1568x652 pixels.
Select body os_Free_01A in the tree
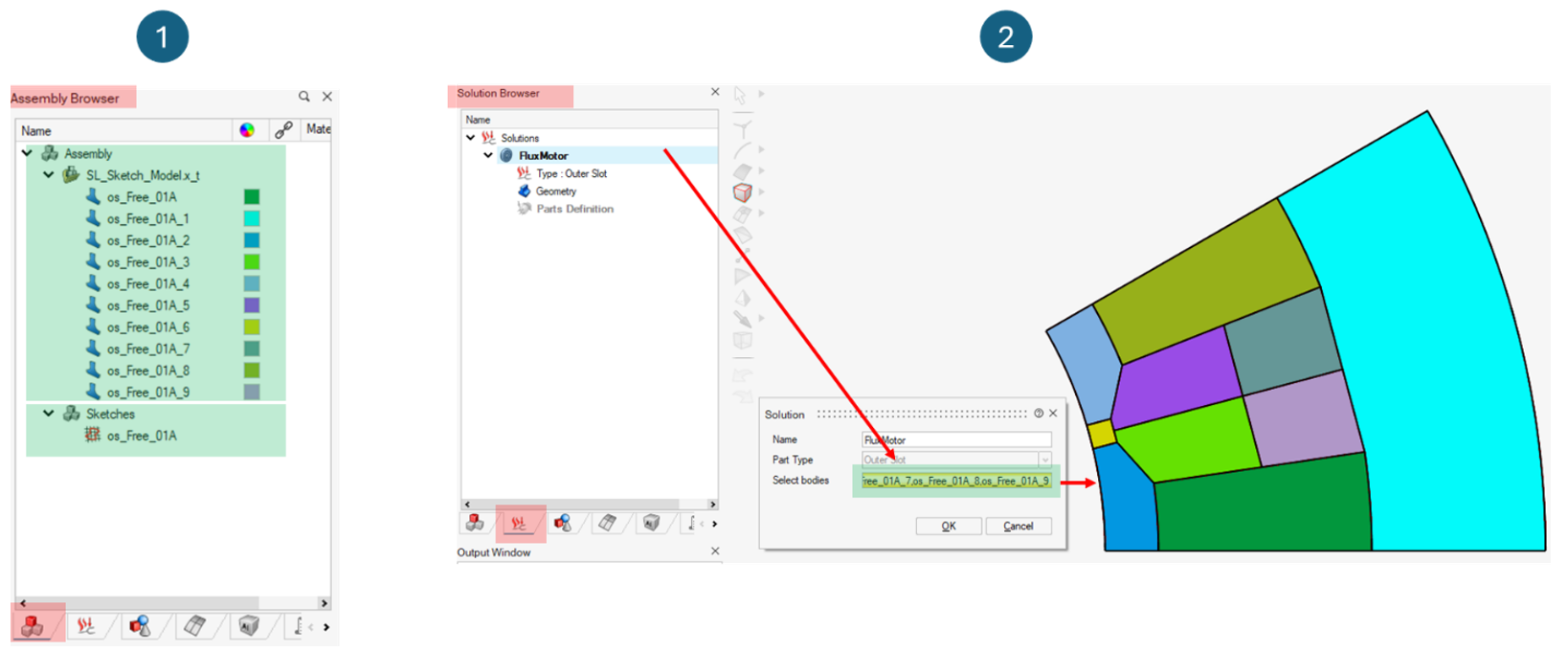(x=142, y=197)
